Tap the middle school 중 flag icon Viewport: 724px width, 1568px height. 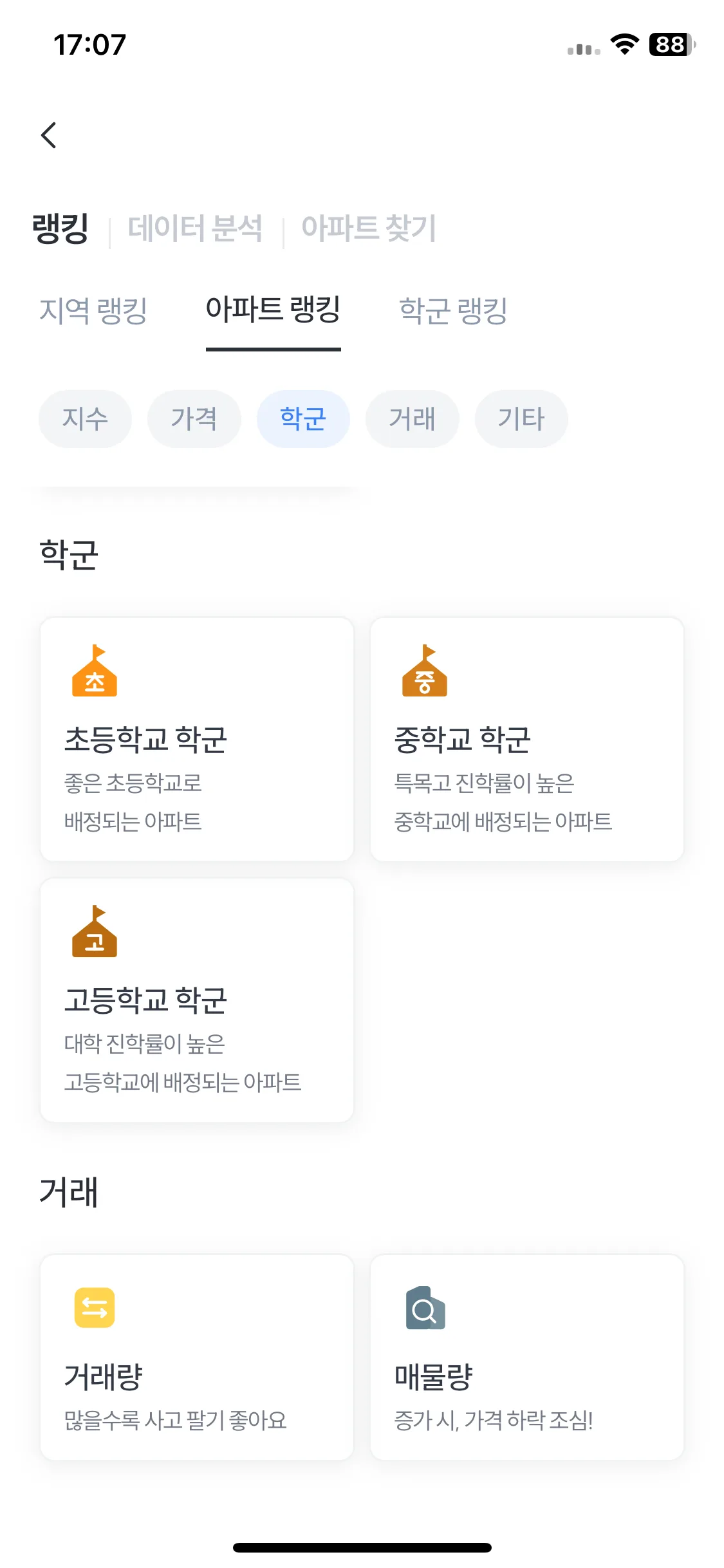tap(425, 670)
